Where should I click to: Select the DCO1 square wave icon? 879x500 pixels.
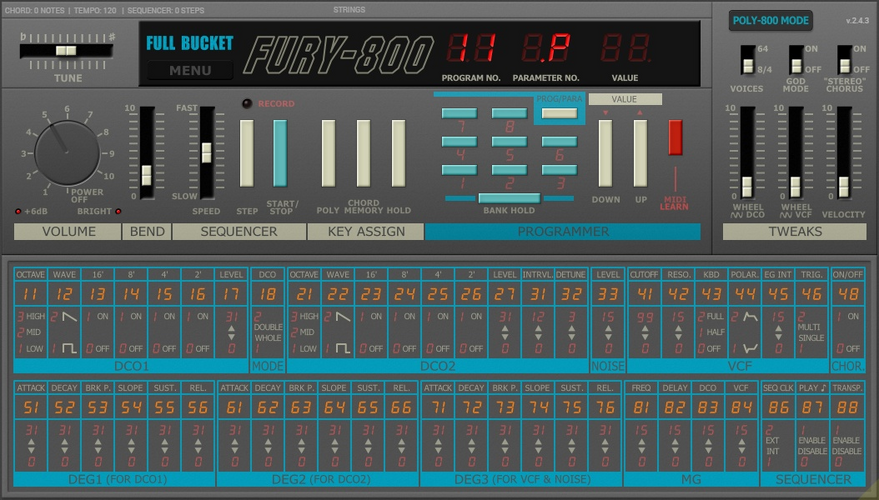coord(70,349)
